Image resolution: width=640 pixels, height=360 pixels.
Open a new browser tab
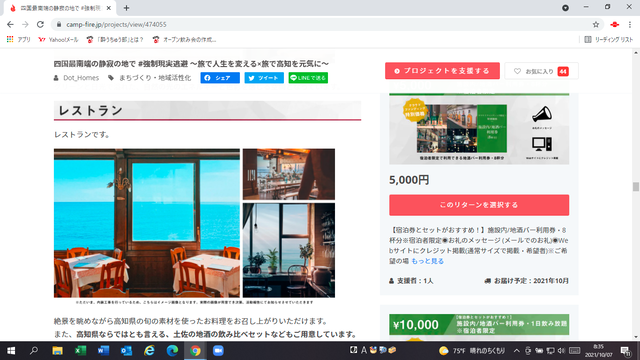coord(126,8)
